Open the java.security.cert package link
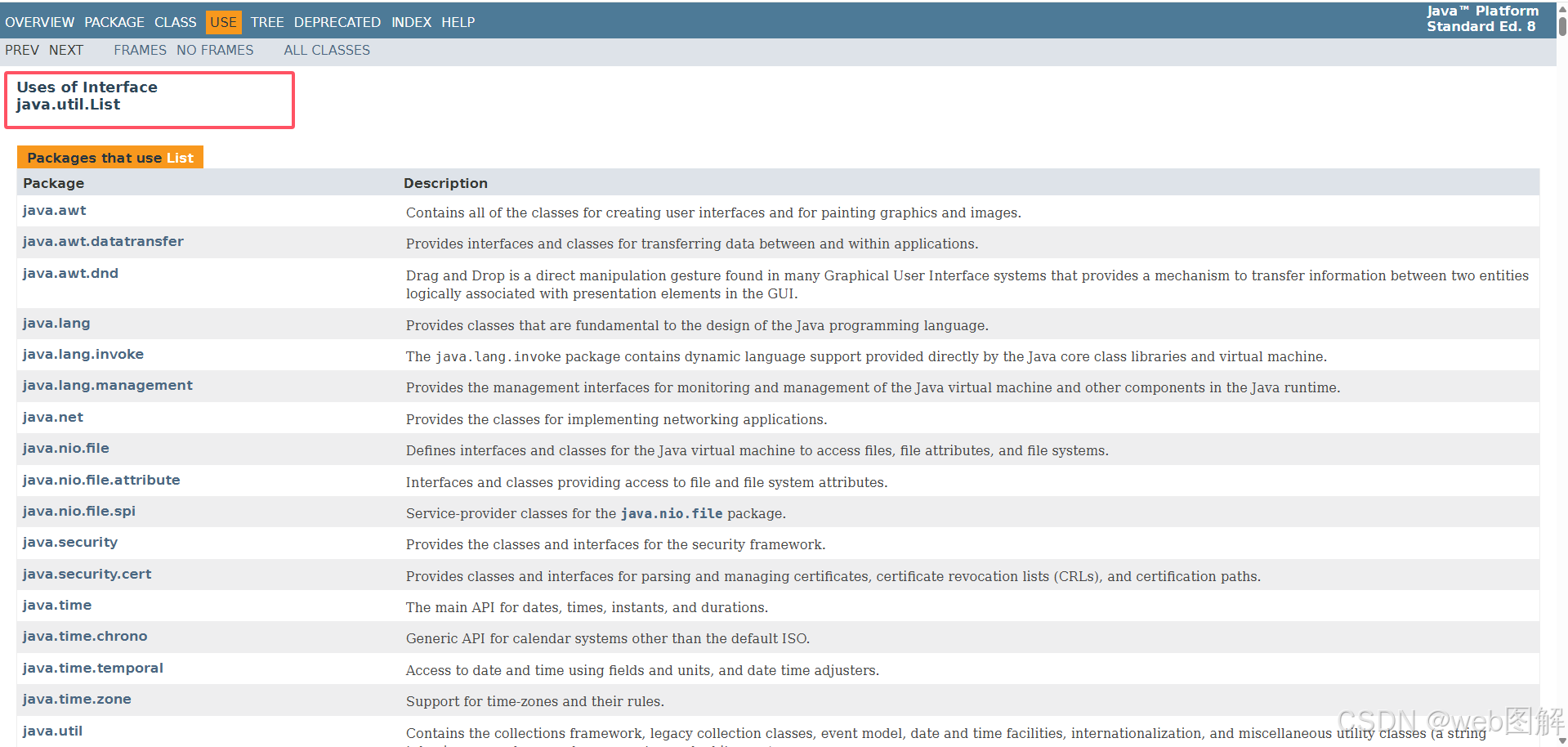Image resolution: width=1568 pixels, height=747 pixels. click(x=87, y=574)
